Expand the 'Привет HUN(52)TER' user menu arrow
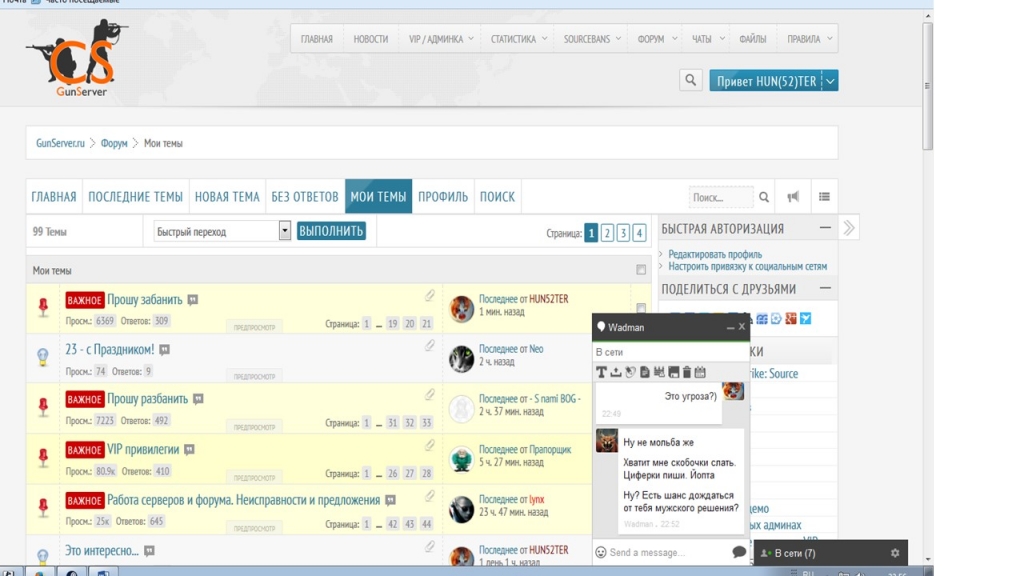 [x=830, y=81]
